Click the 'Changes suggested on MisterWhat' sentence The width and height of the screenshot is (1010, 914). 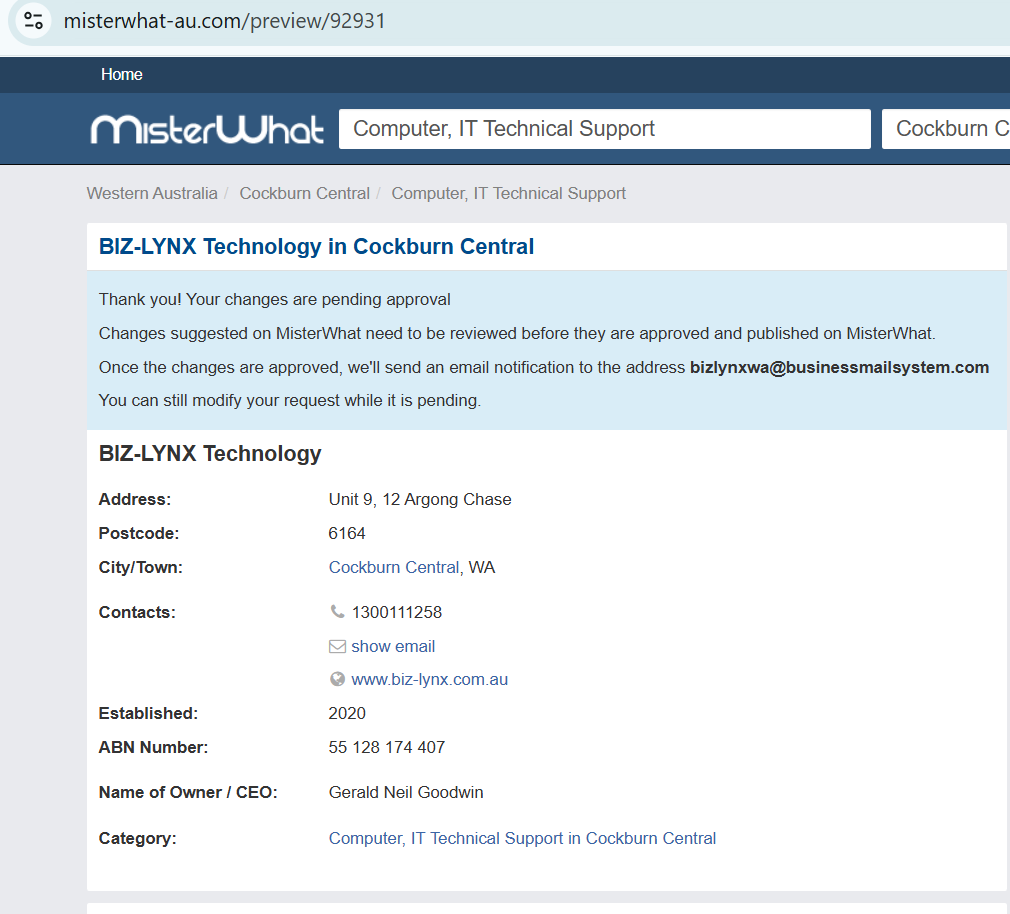[x=517, y=333]
